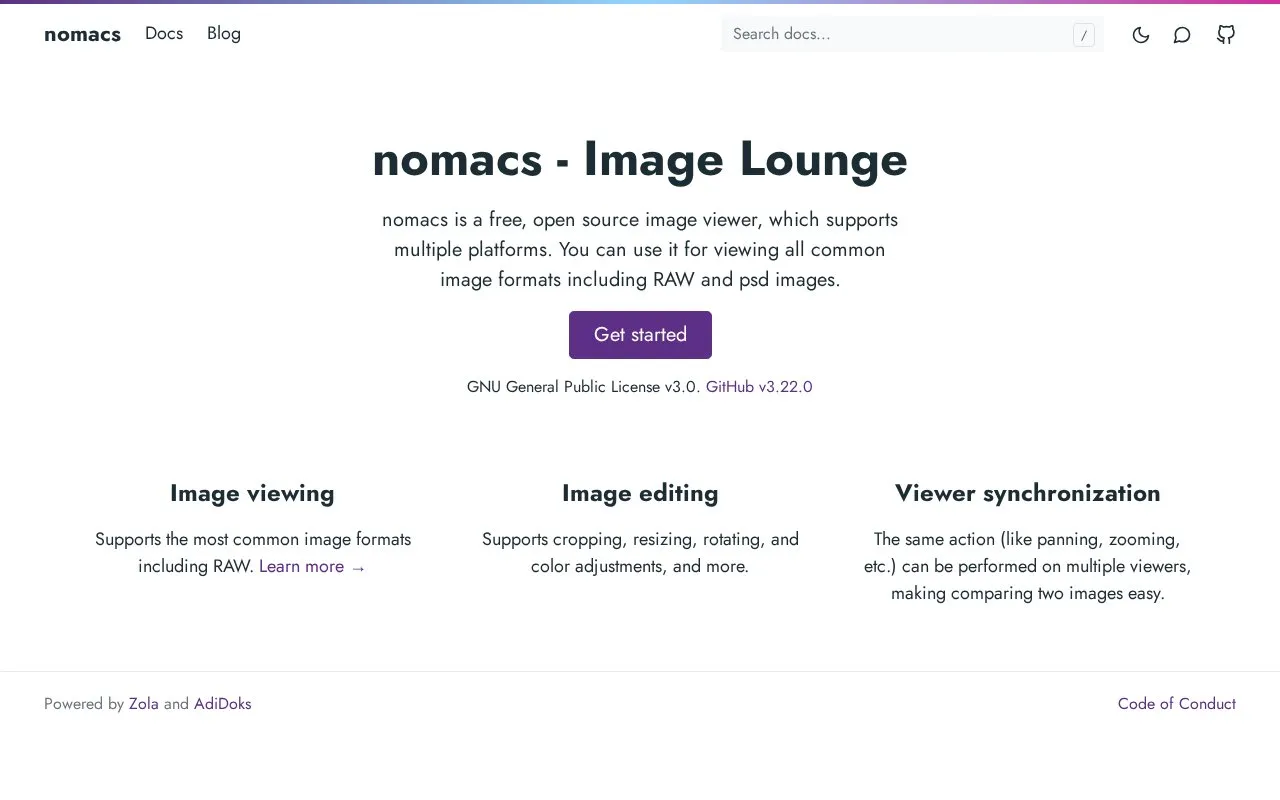Click the Image editing heading
The image size is (1280, 800).
[x=640, y=493]
